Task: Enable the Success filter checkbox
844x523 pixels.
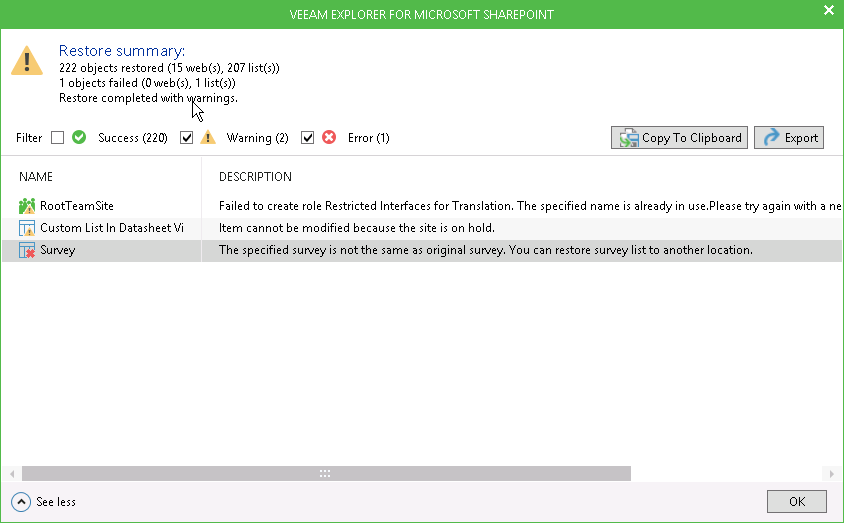Action: 58,138
